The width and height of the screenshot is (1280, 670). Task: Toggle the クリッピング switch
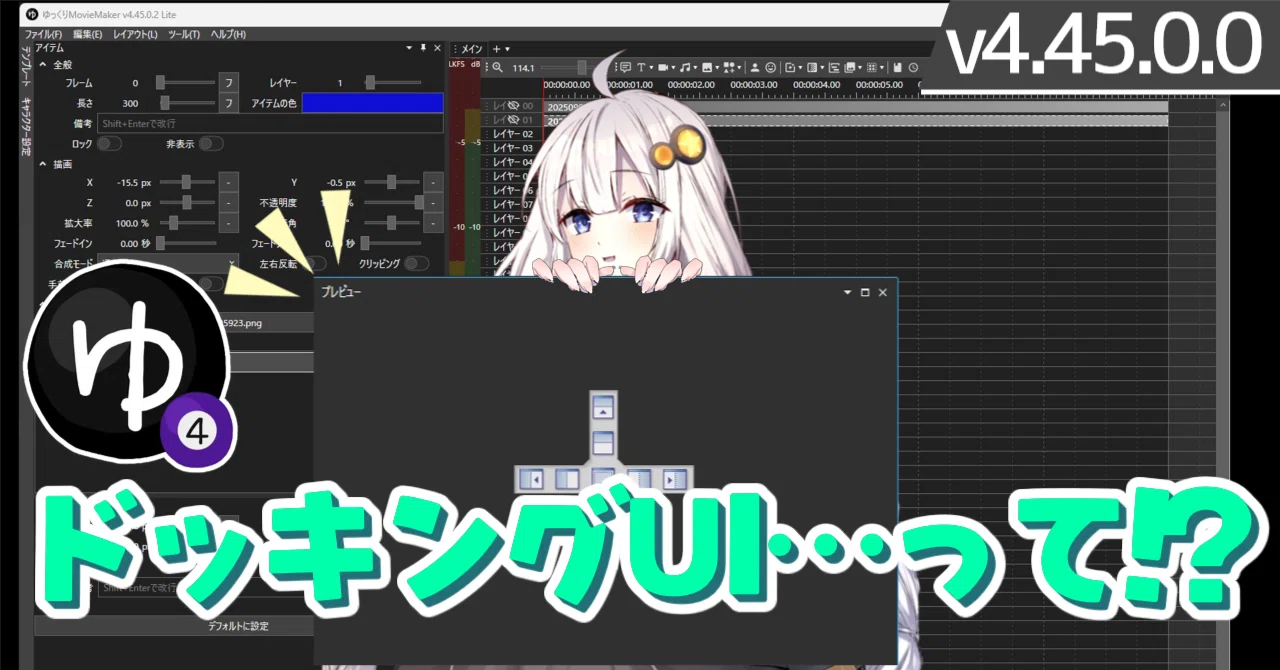(417, 264)
